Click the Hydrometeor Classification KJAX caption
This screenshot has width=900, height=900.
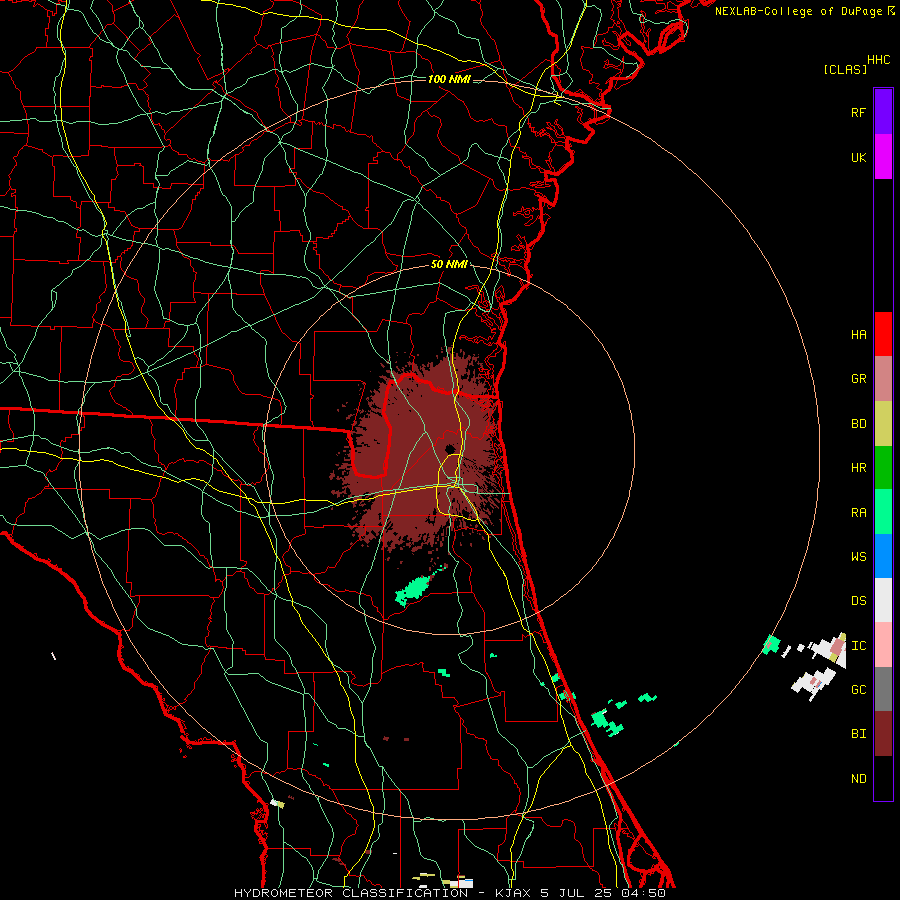pos(450,893)
